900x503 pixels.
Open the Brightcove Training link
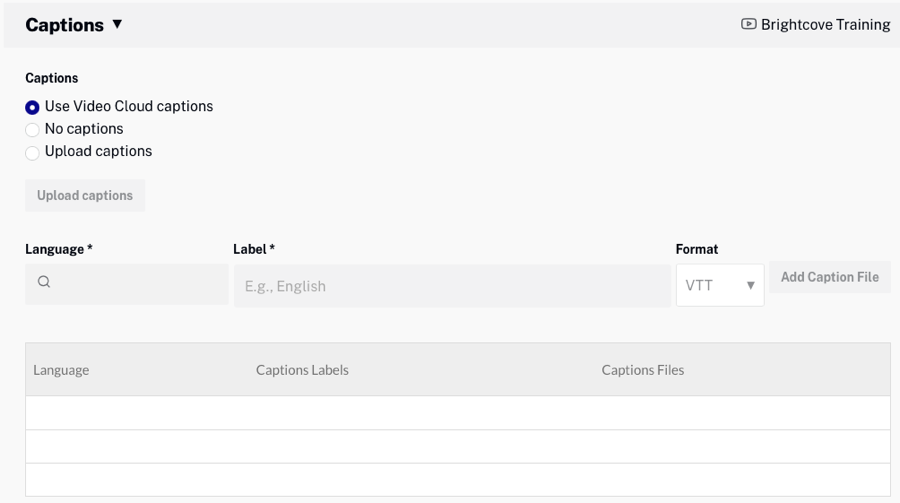(x=825, y=25)
